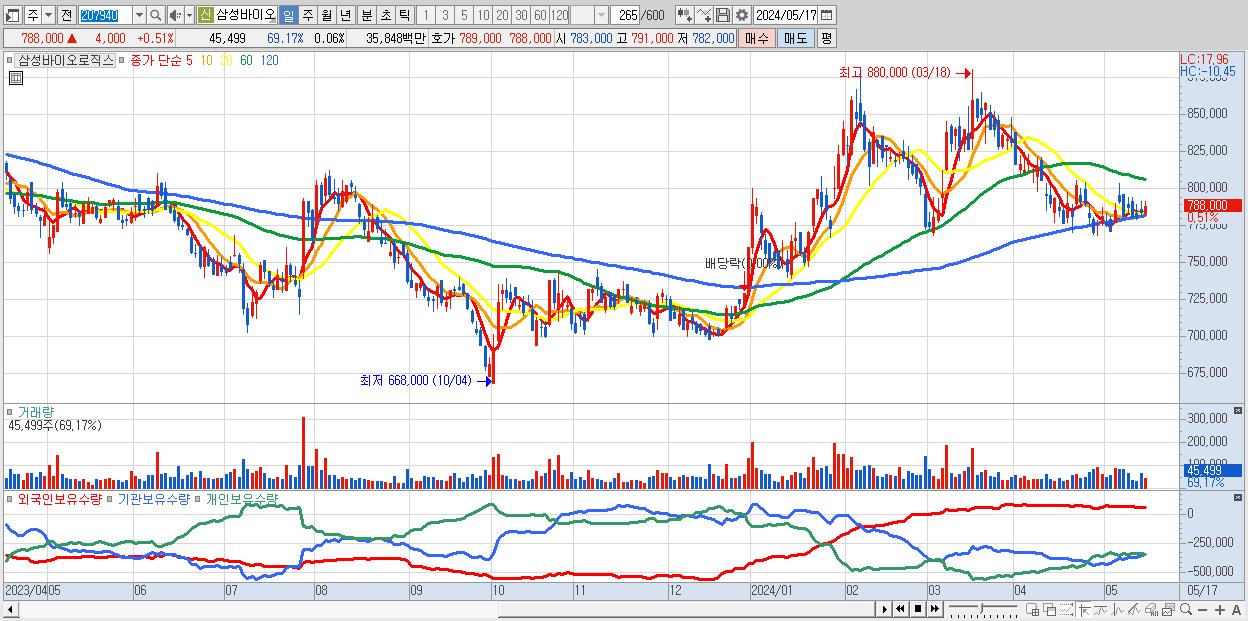Click the speaker sound icon

click(174, 16)
